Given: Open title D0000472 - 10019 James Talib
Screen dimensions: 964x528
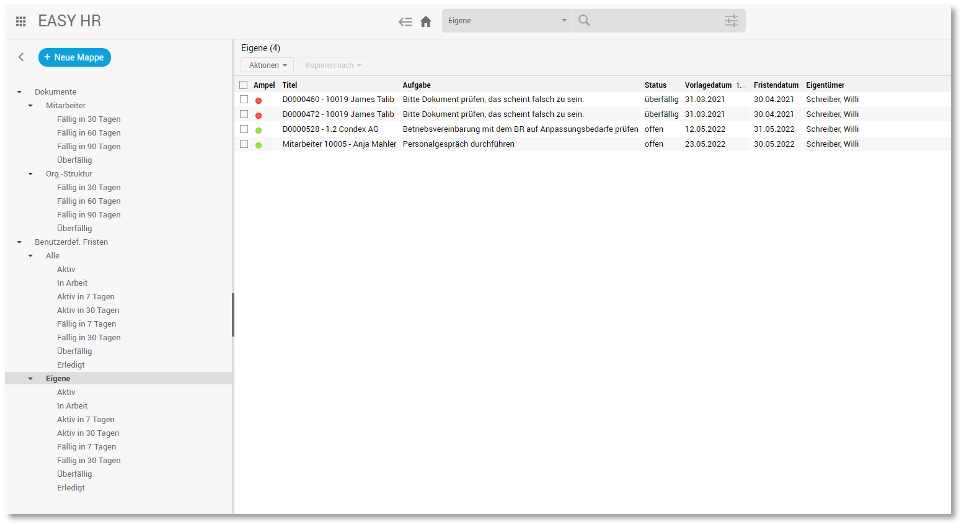Looking at the screenshot, I should pyautogui.click(x=338, y=114).
